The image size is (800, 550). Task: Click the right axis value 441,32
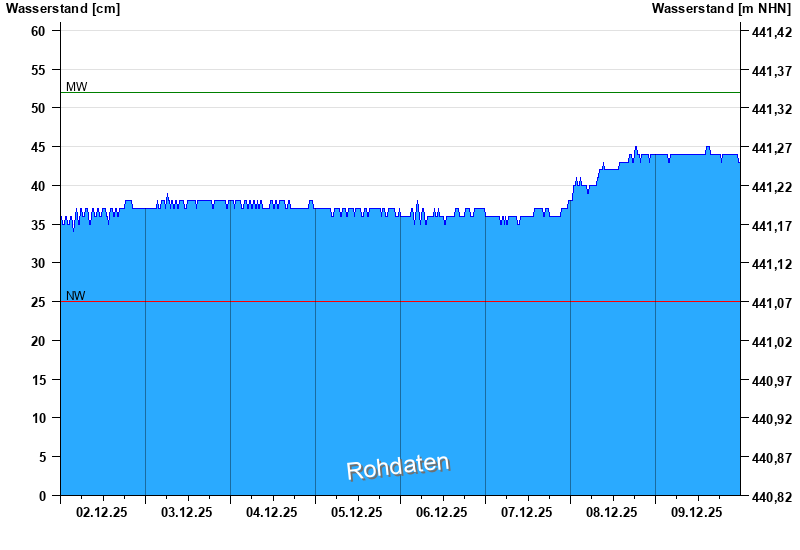tap(772, 109)
